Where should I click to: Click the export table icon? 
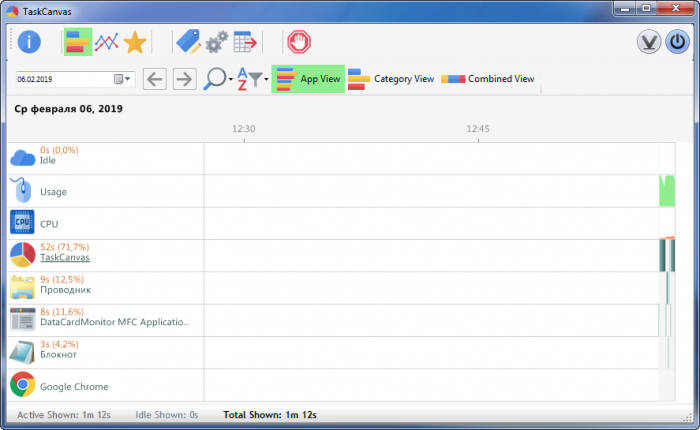point(245,42)
